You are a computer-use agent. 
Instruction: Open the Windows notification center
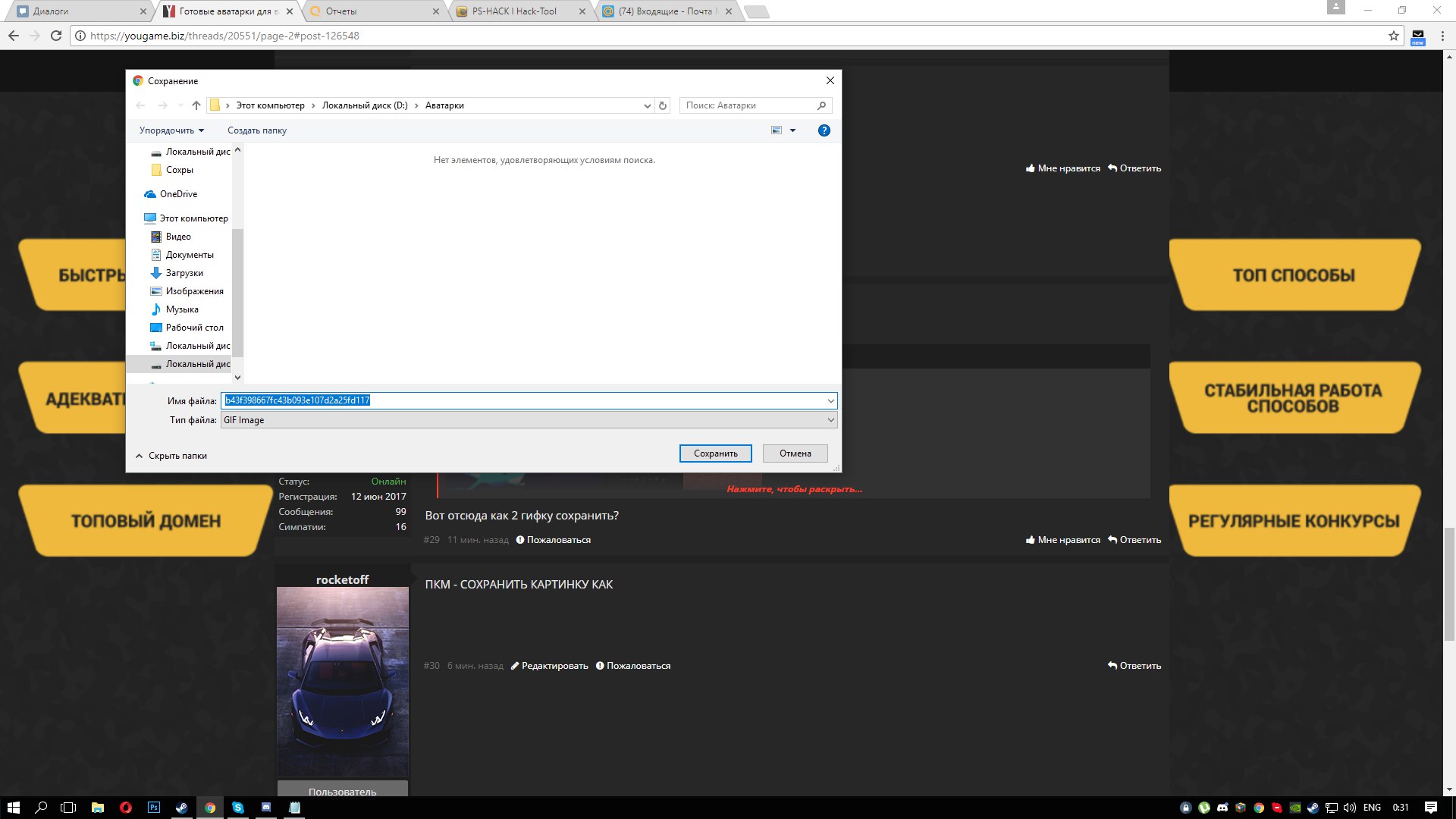[x=1431, y=808]
